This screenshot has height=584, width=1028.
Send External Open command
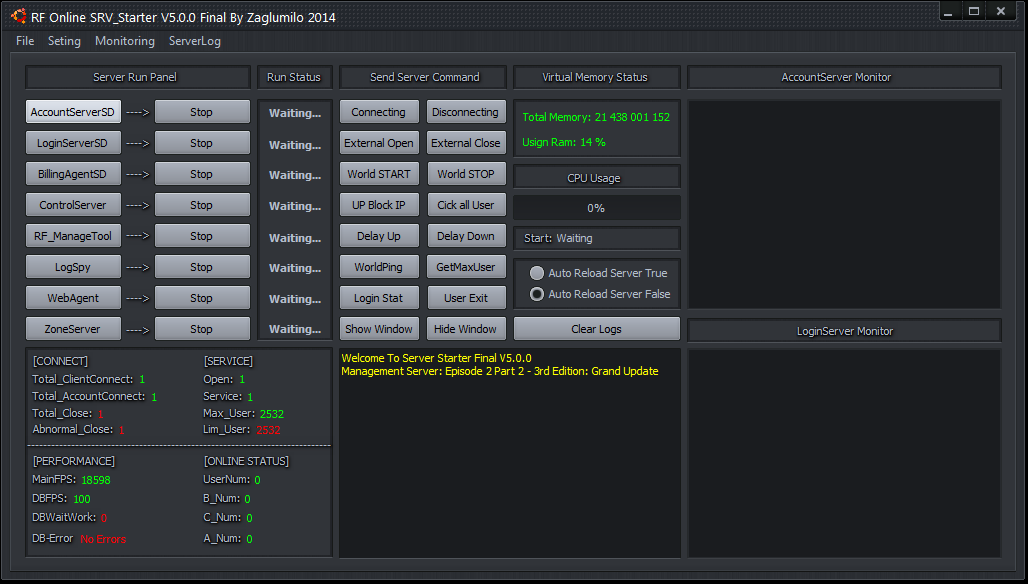click(x=379, y=143)
